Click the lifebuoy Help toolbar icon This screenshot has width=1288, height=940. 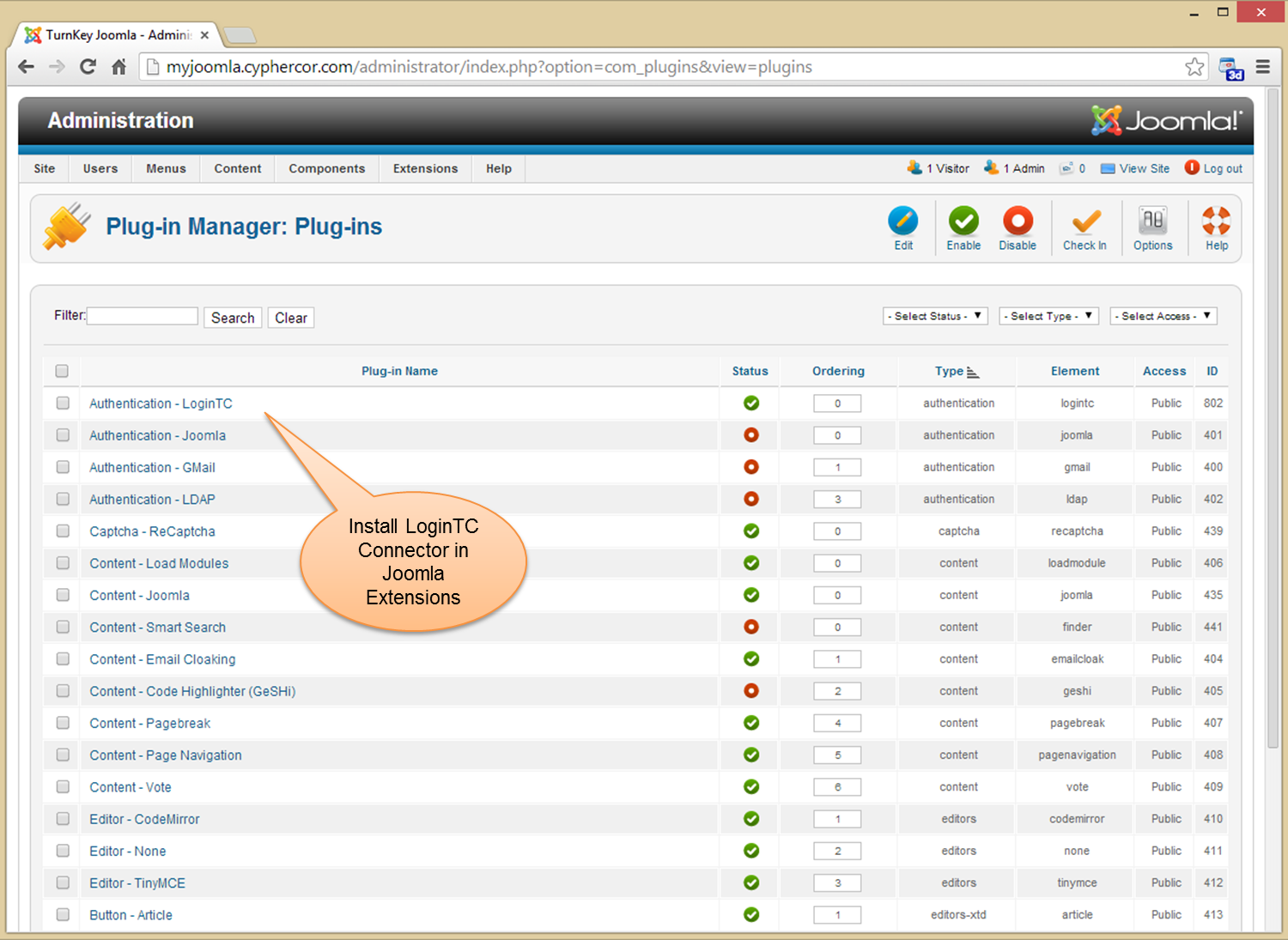coord(1216,222)
